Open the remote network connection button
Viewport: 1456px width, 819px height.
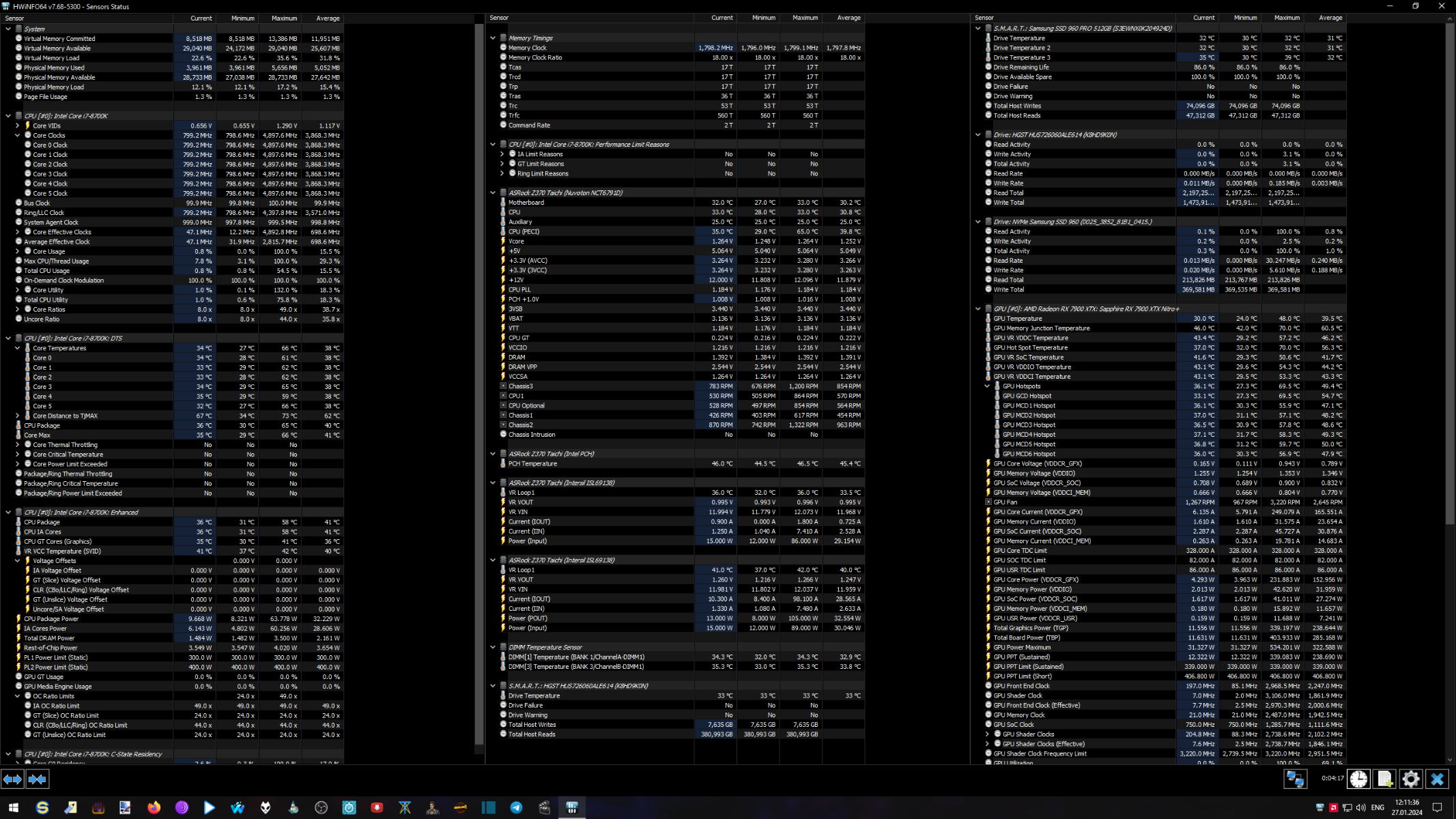1295,779
